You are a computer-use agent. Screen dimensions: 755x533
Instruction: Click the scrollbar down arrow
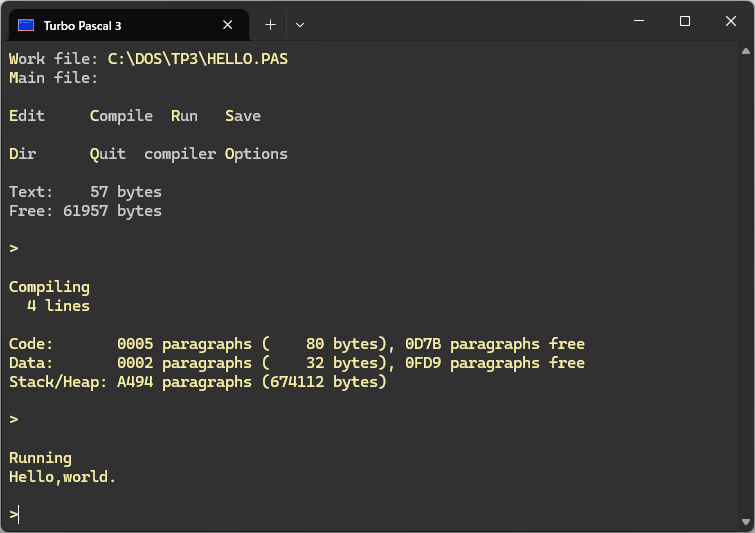(746, 522)
